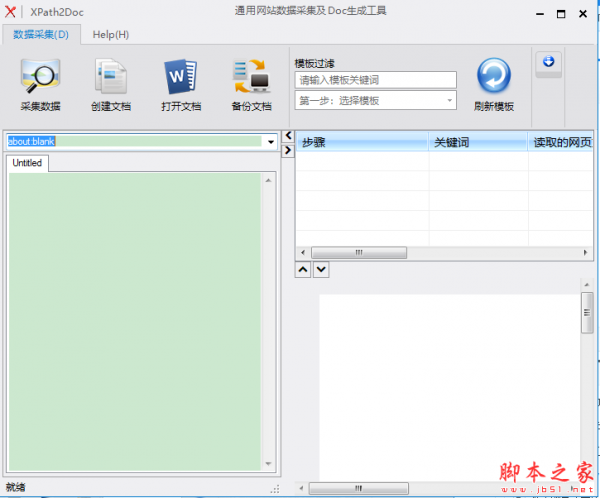Click the 备份文档 backup icon

click(251, 77)
